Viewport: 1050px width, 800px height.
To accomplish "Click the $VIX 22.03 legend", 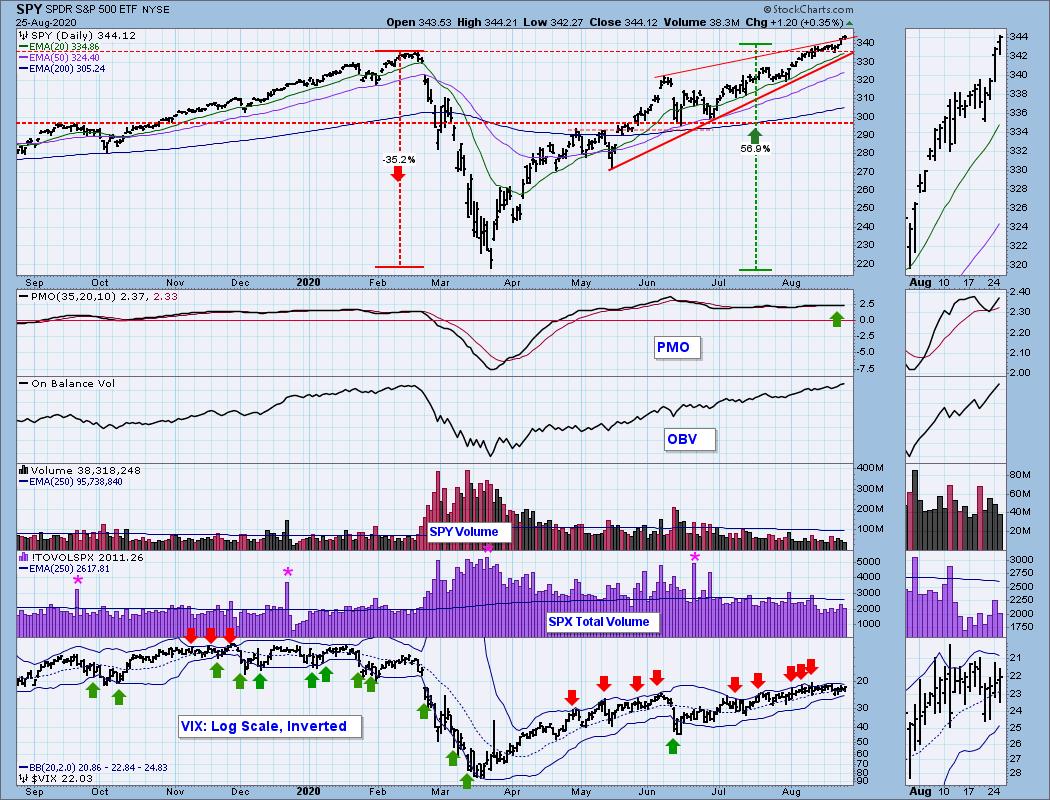I will [57, 778].
